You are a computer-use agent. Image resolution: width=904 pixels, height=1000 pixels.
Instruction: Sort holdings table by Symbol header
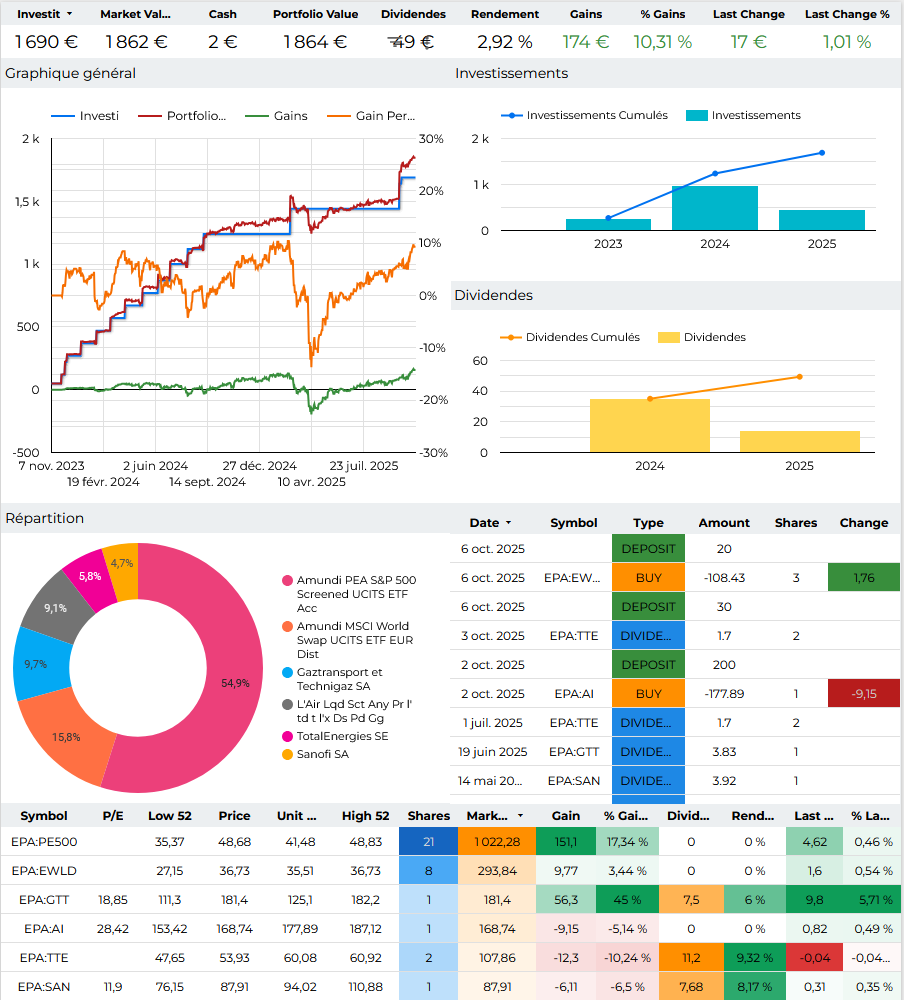point(44,816)
